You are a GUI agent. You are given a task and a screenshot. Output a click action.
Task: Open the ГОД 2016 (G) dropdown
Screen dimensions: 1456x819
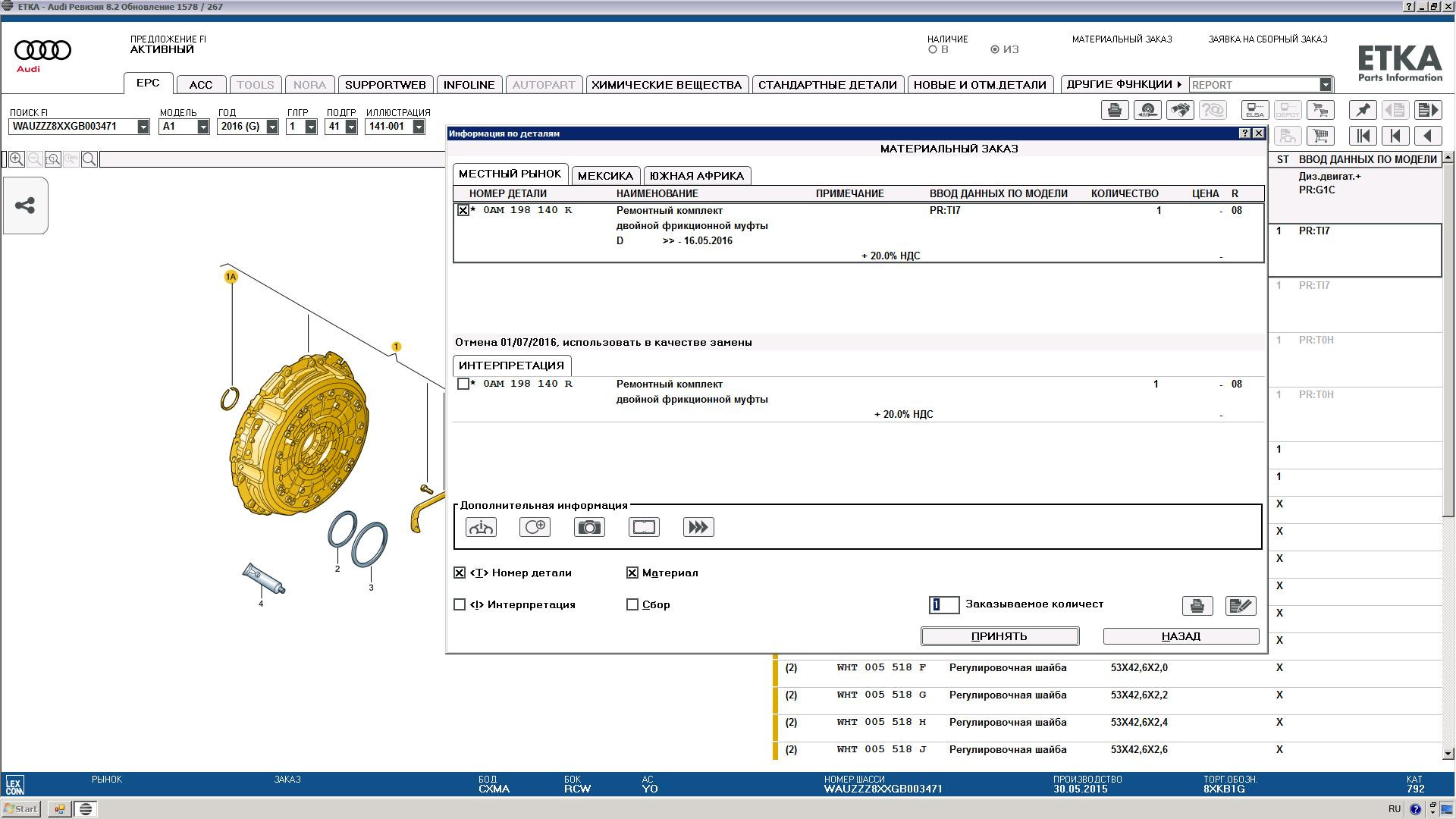tap(271, 127)
